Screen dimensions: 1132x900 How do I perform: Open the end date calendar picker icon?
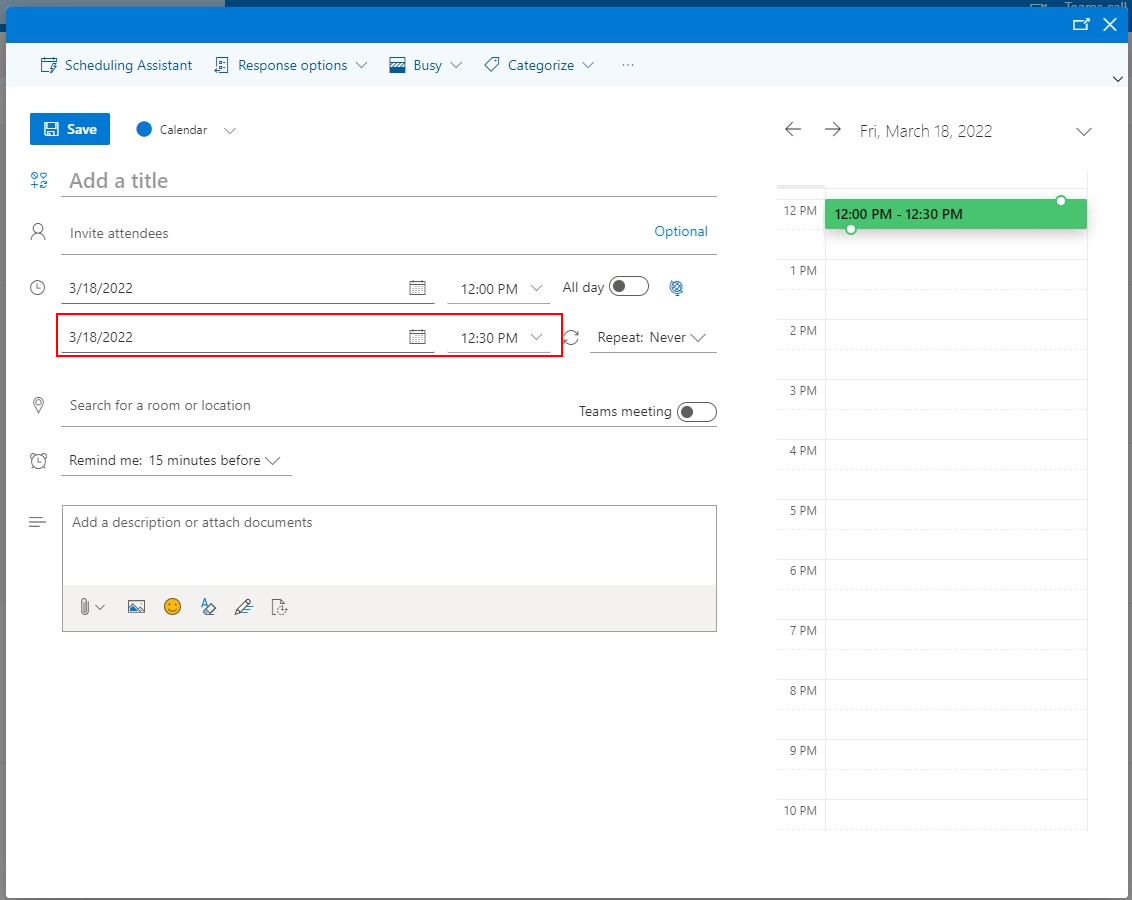(x=417, y=337)
